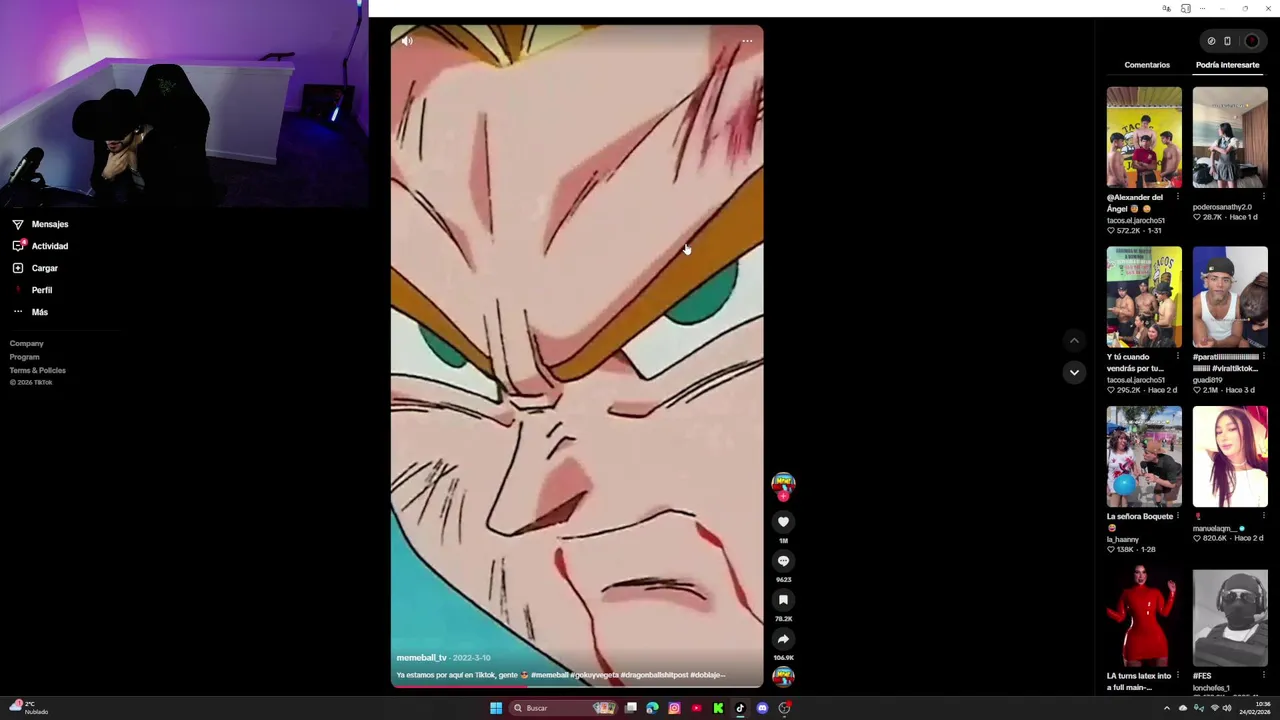Open the La señora Boquete video thumbnail

(1144, 457)
